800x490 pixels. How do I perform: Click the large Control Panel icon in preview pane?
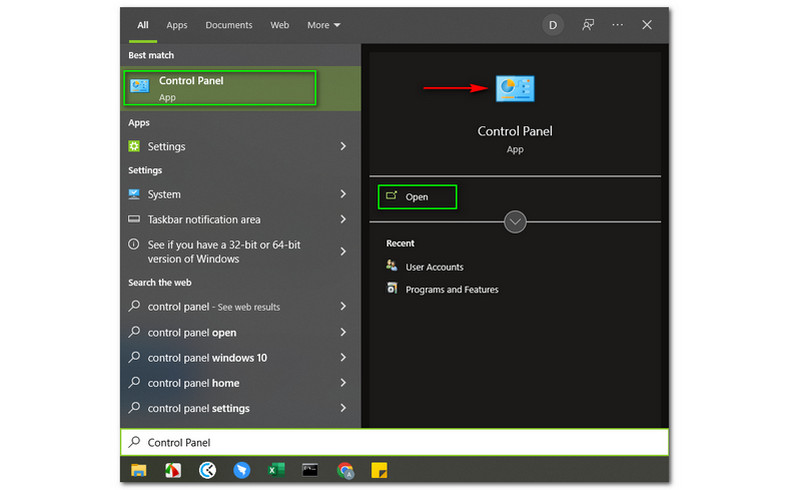(x=515, y=89)
